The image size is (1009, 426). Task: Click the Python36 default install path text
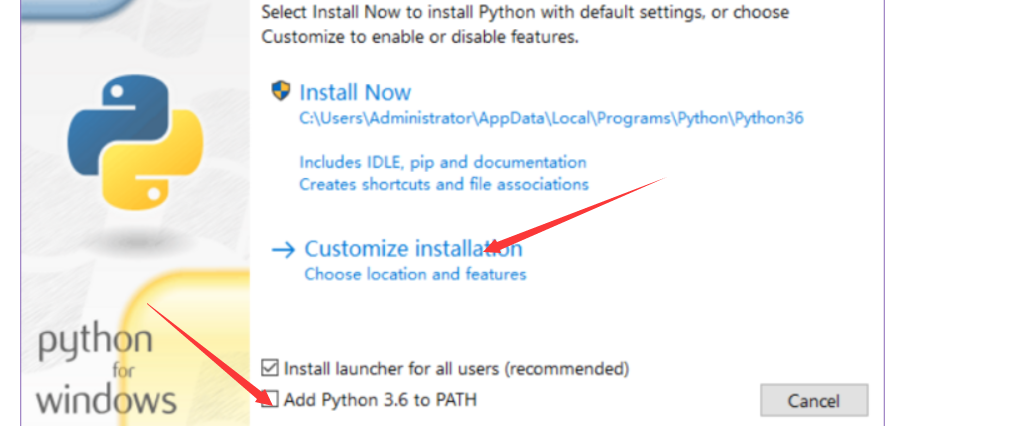tap(551, 118)
